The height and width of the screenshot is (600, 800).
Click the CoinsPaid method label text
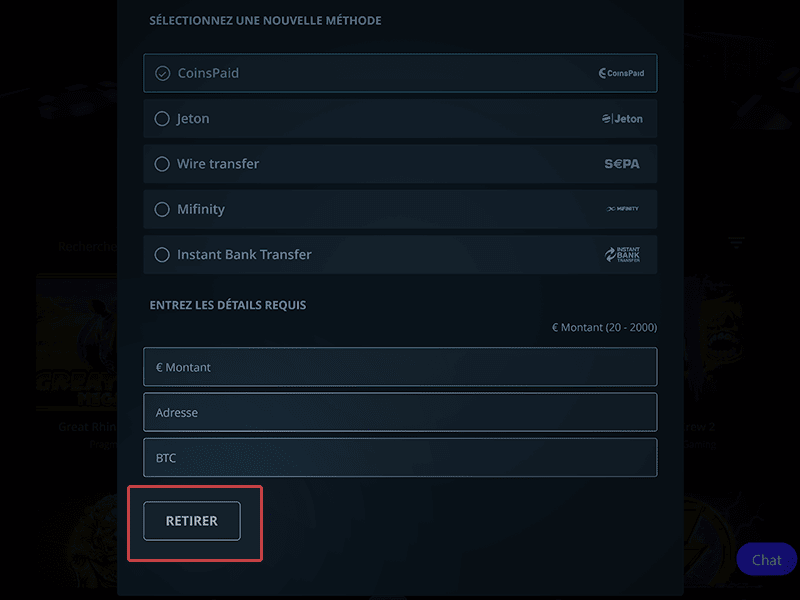click(x=208, y=73)
